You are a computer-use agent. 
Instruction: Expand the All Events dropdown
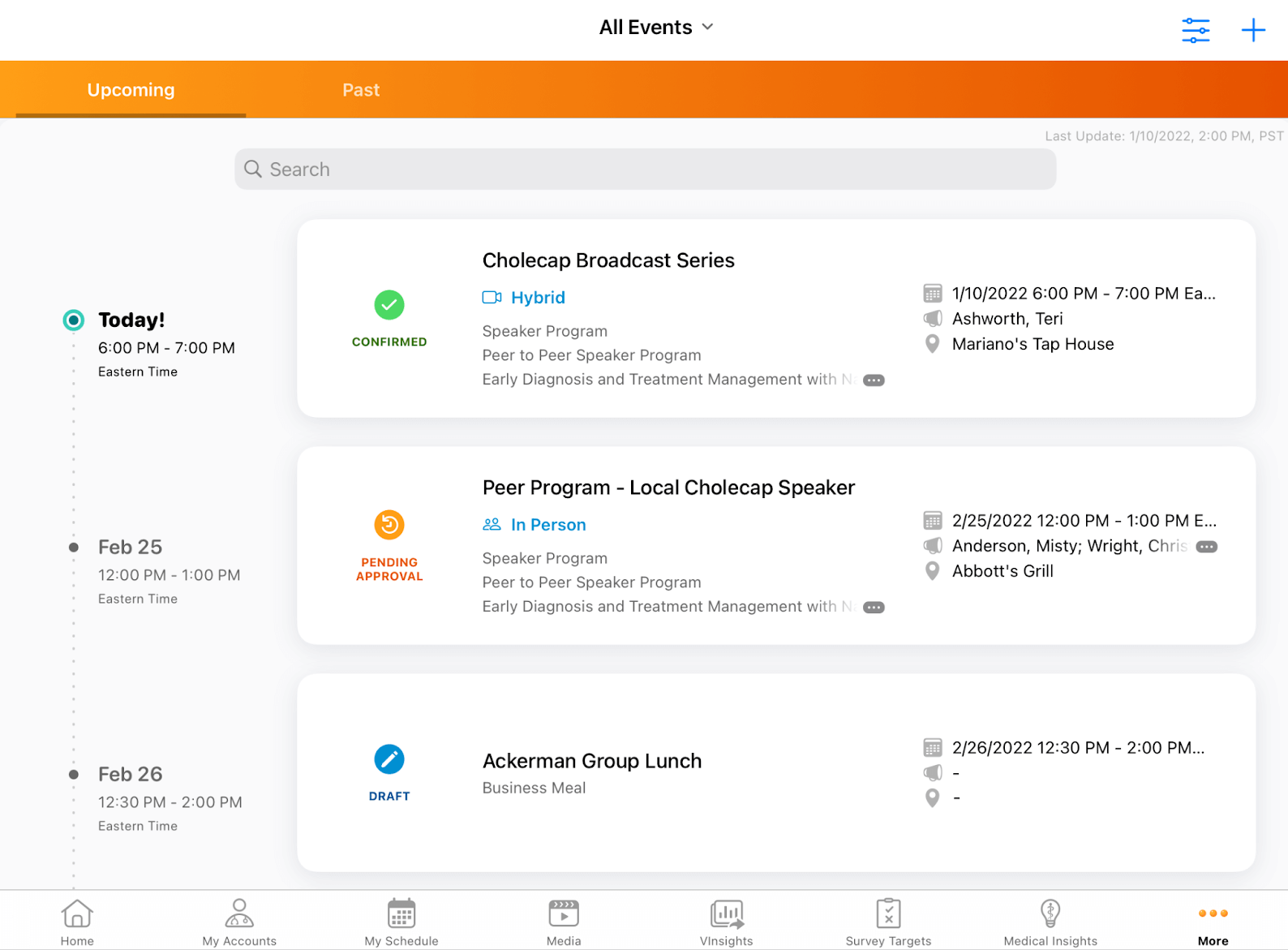656,28
